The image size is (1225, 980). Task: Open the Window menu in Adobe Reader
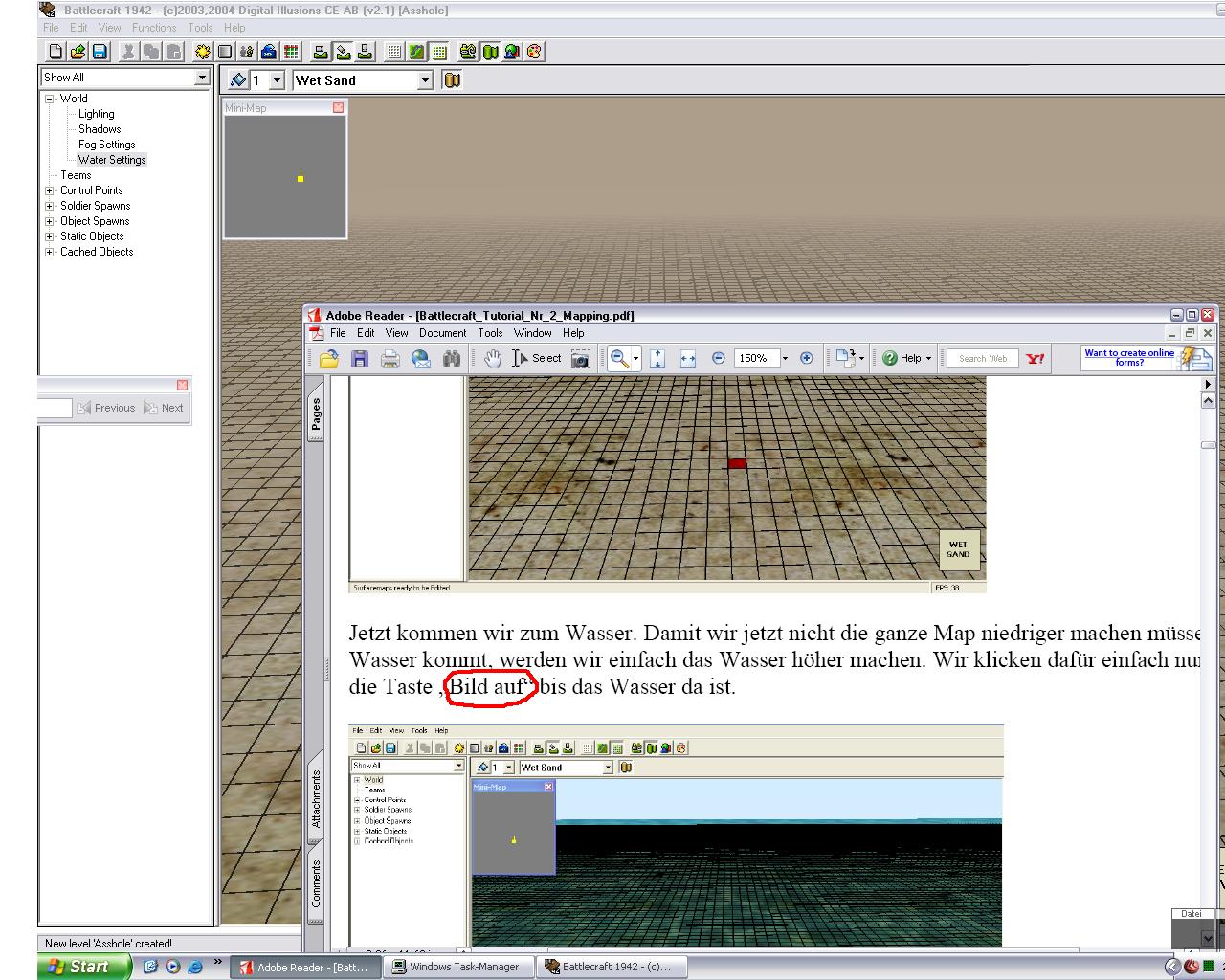(x=532, y=333)
